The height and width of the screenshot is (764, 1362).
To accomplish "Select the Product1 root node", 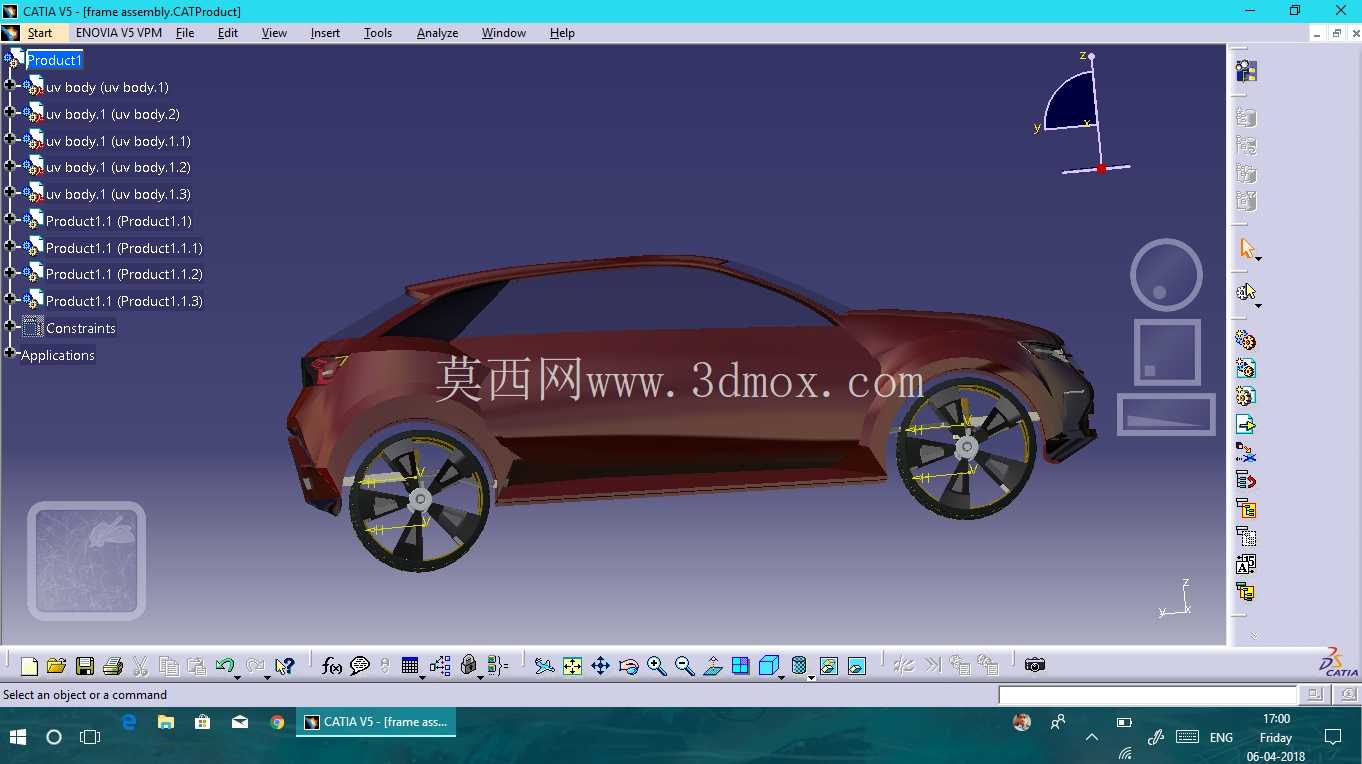I will tap(54, 60).
